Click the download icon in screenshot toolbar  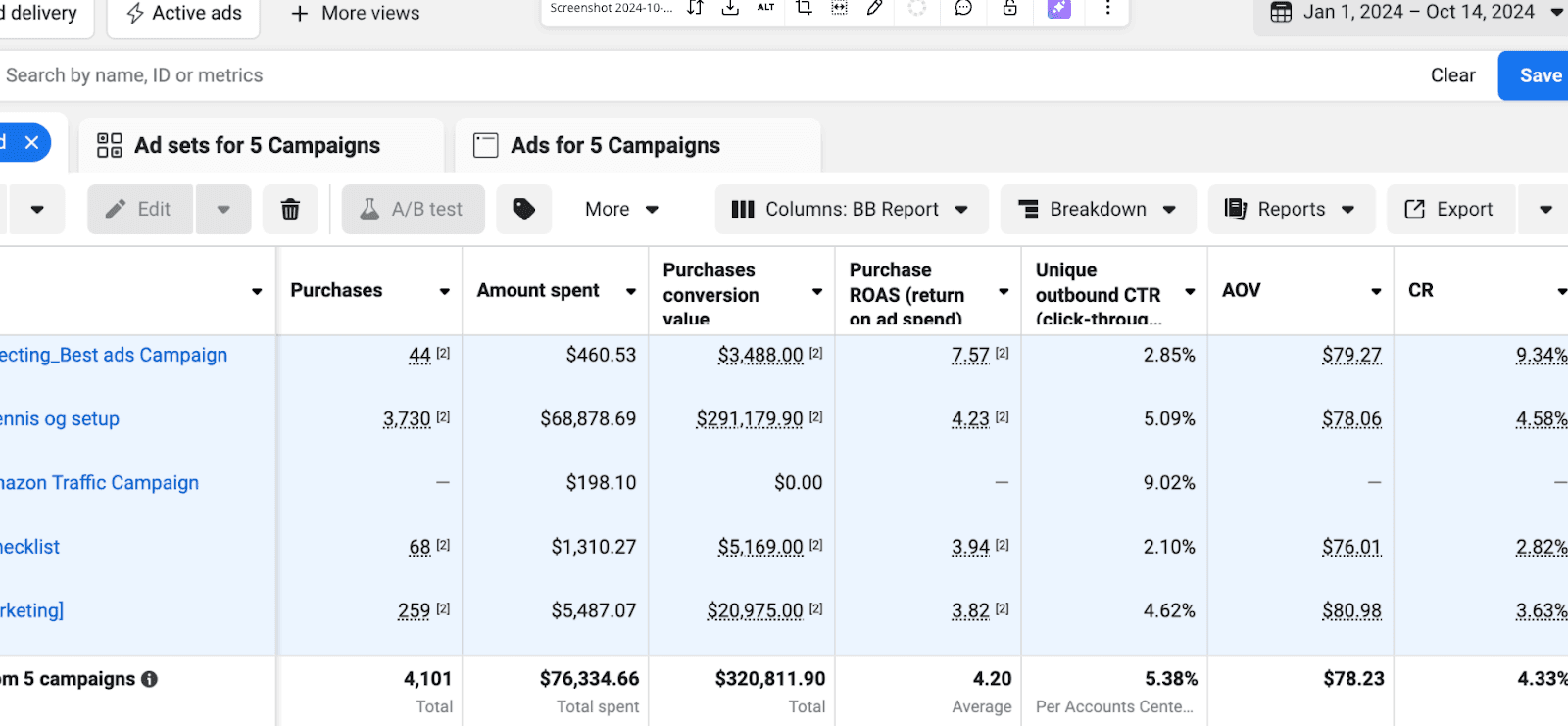[730, 9]
